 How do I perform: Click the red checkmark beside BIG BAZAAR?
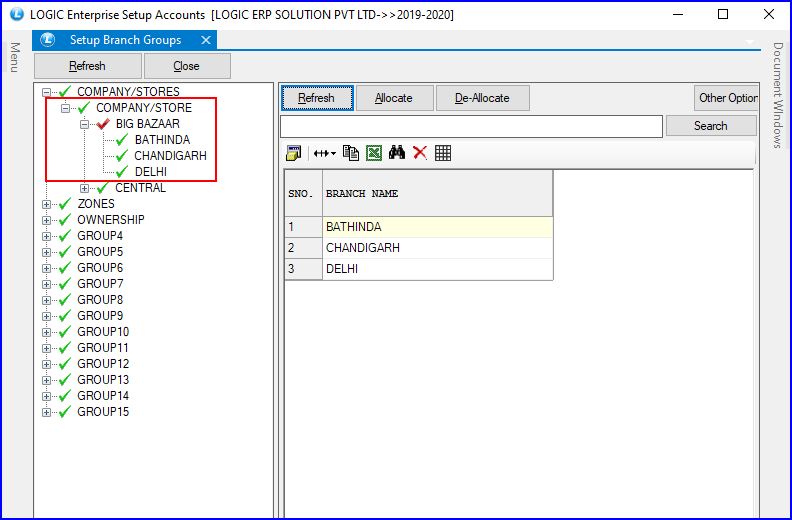pos(103,124)
